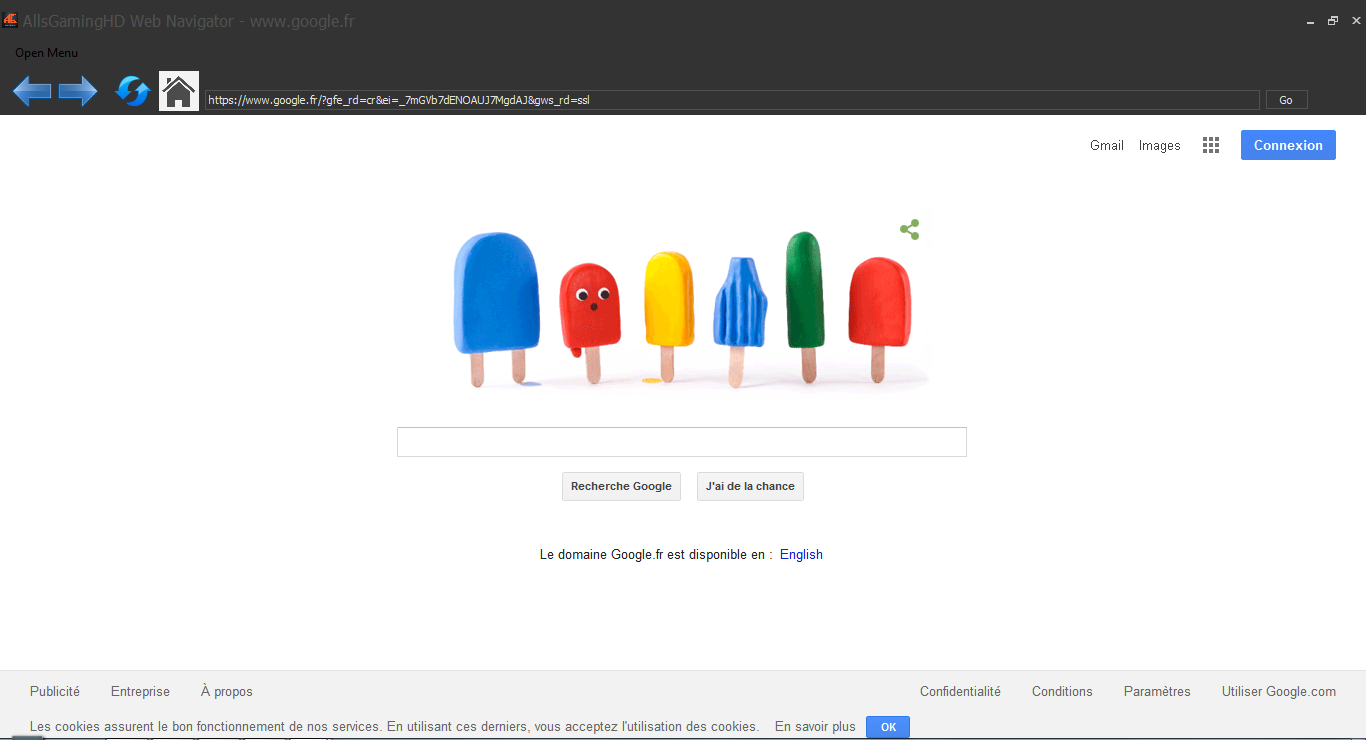Switch language via the English link
The image size is (1366, 740).
coord(801,554)
